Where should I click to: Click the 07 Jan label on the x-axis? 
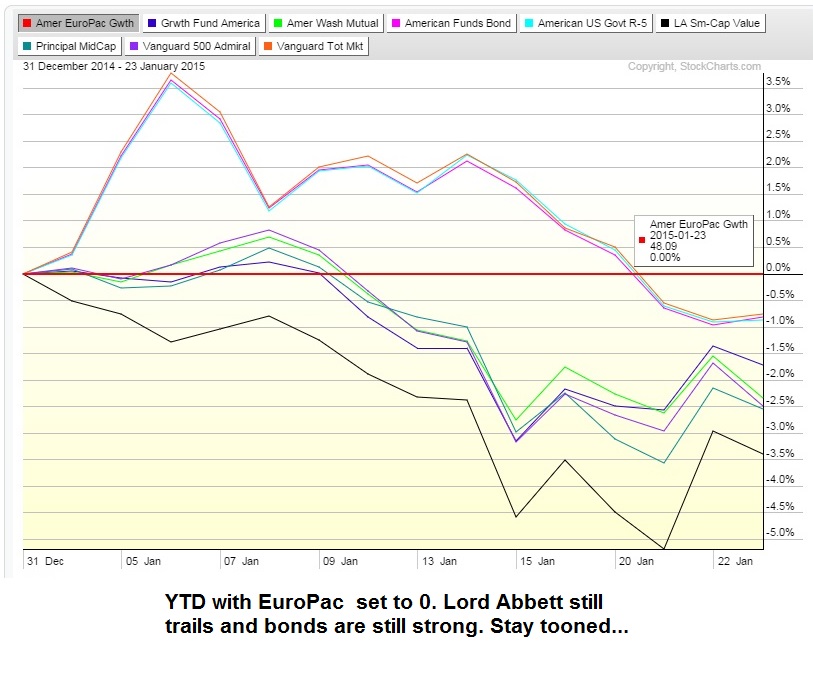242,561
